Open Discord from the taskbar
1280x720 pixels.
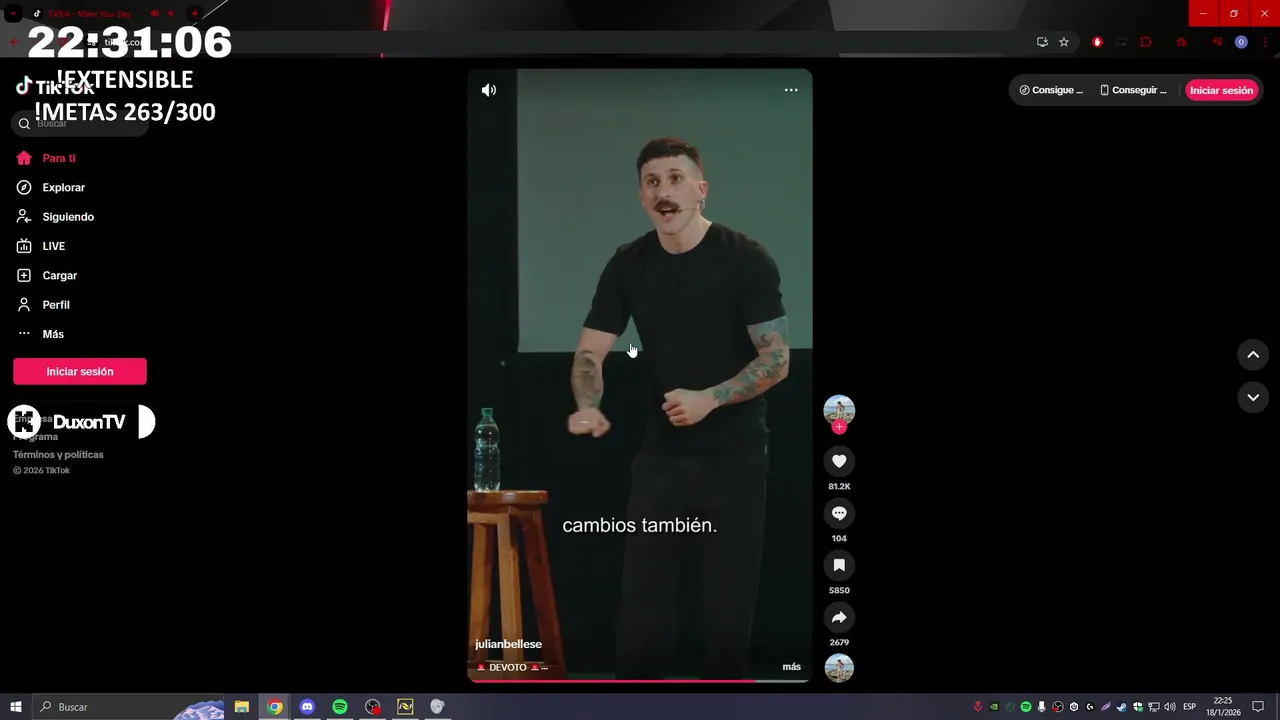click(x=307, y=707)
